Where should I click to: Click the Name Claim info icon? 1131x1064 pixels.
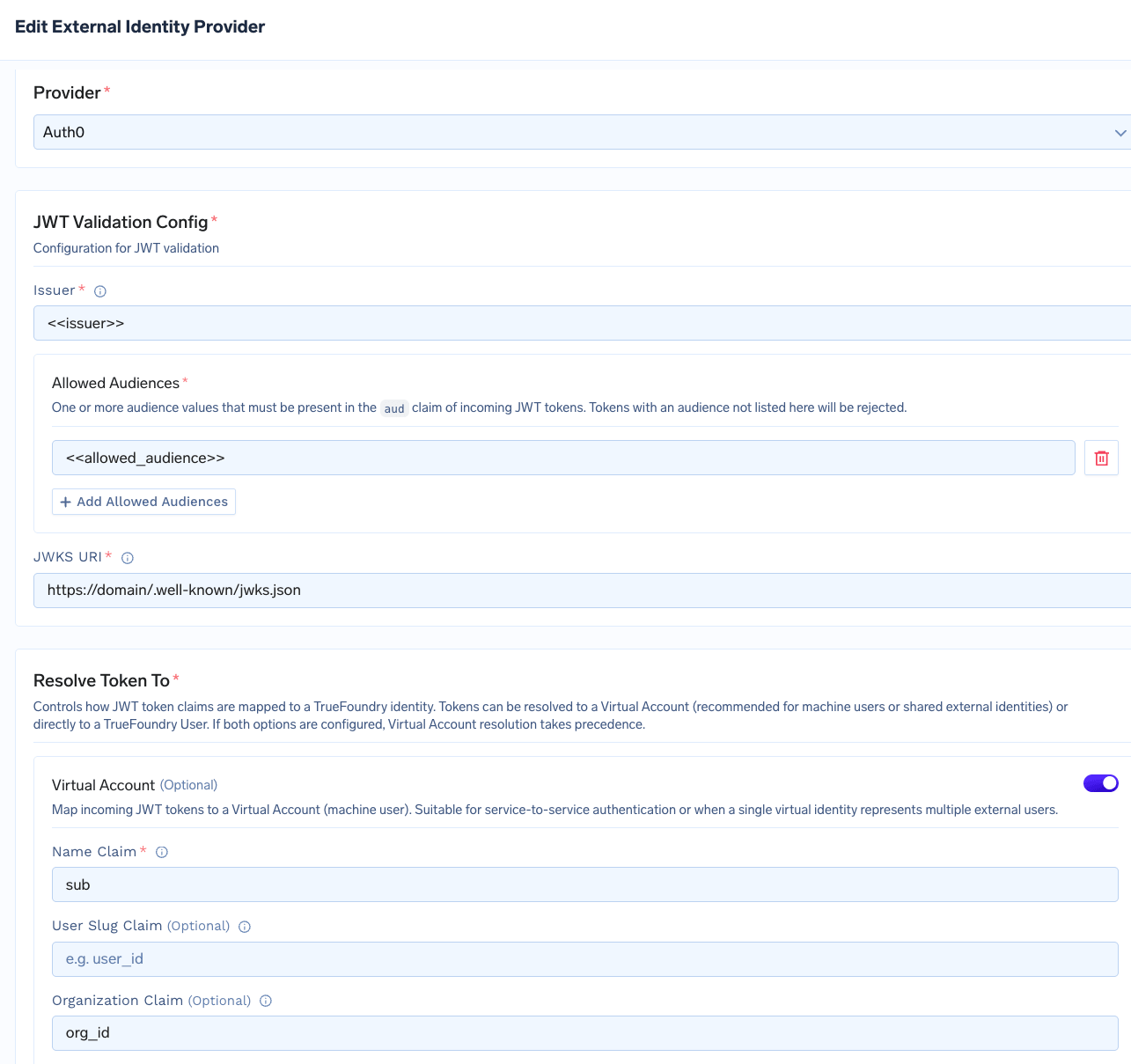pyautogui.click(x=162, y=852)
